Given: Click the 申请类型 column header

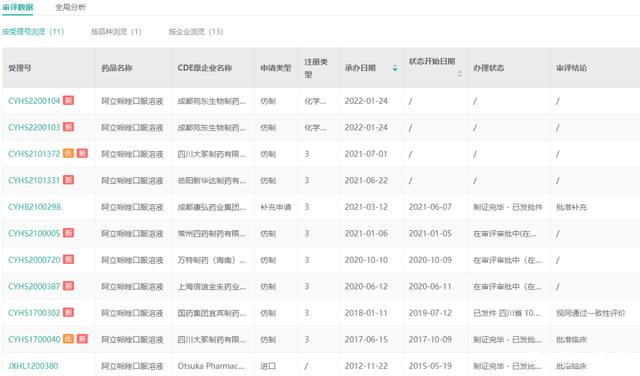Looking at the screenshot, I should click(x=276, y=68).
